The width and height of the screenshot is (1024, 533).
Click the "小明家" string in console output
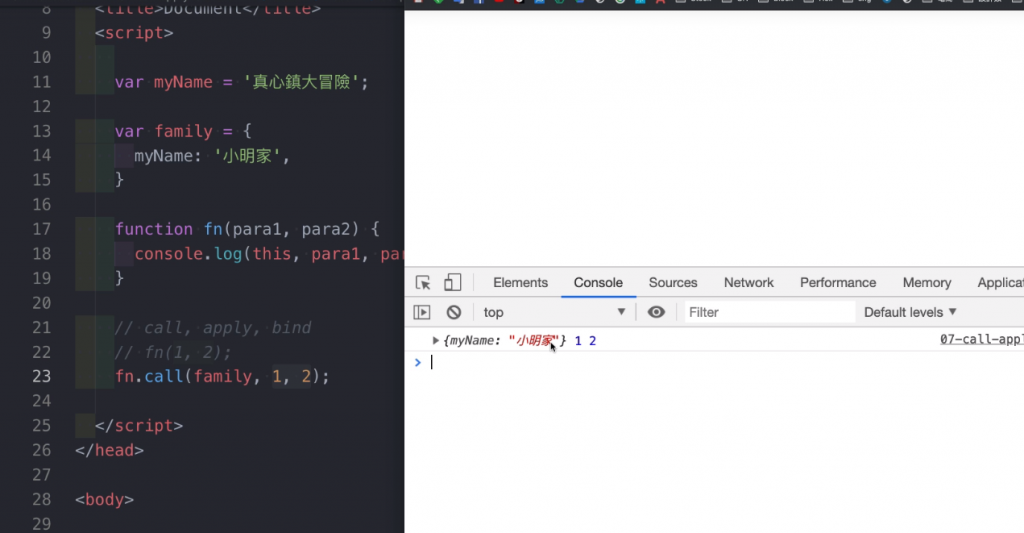click(x=534, y=340)
